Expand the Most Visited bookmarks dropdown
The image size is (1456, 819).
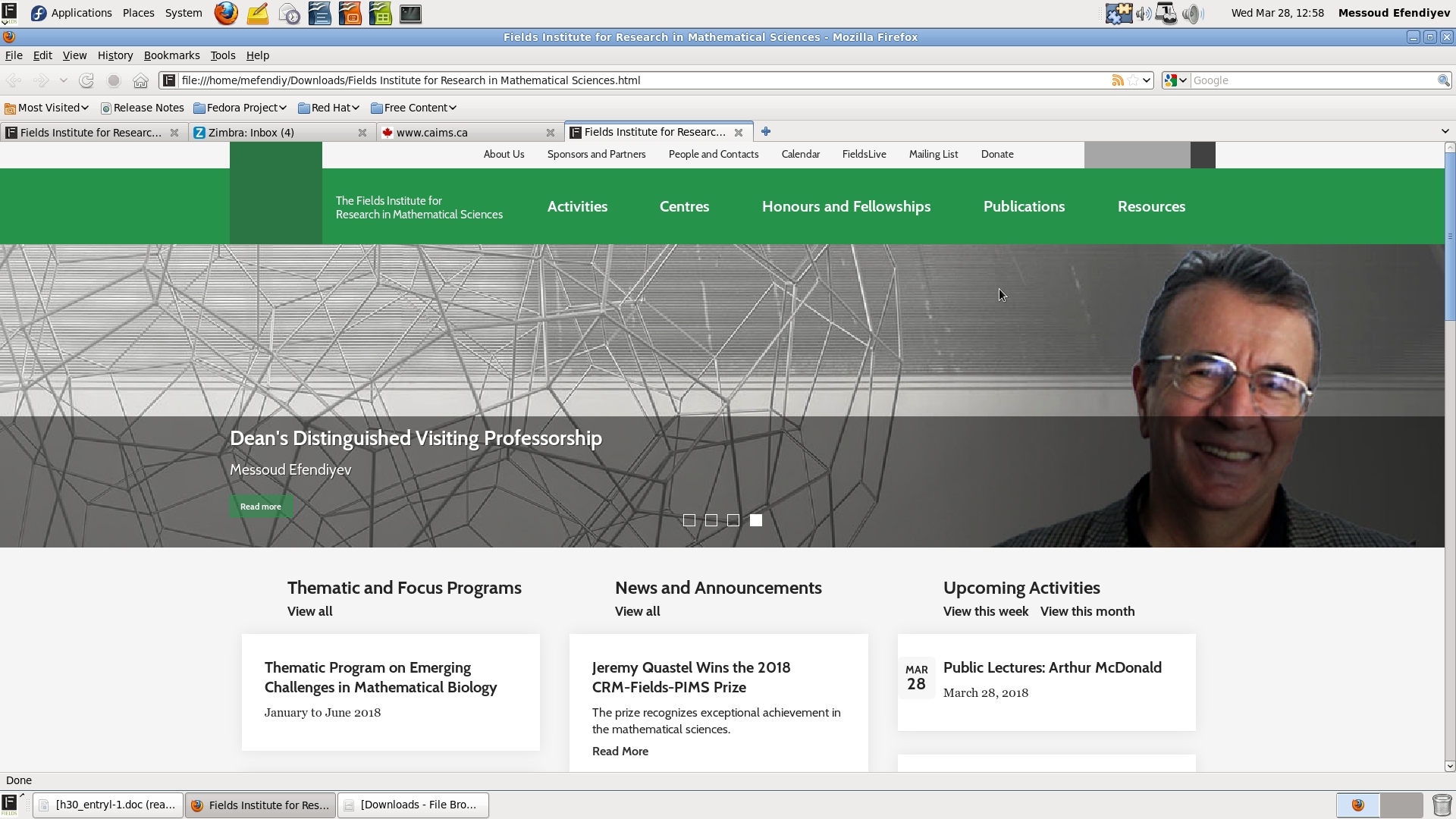coord(47,108)
